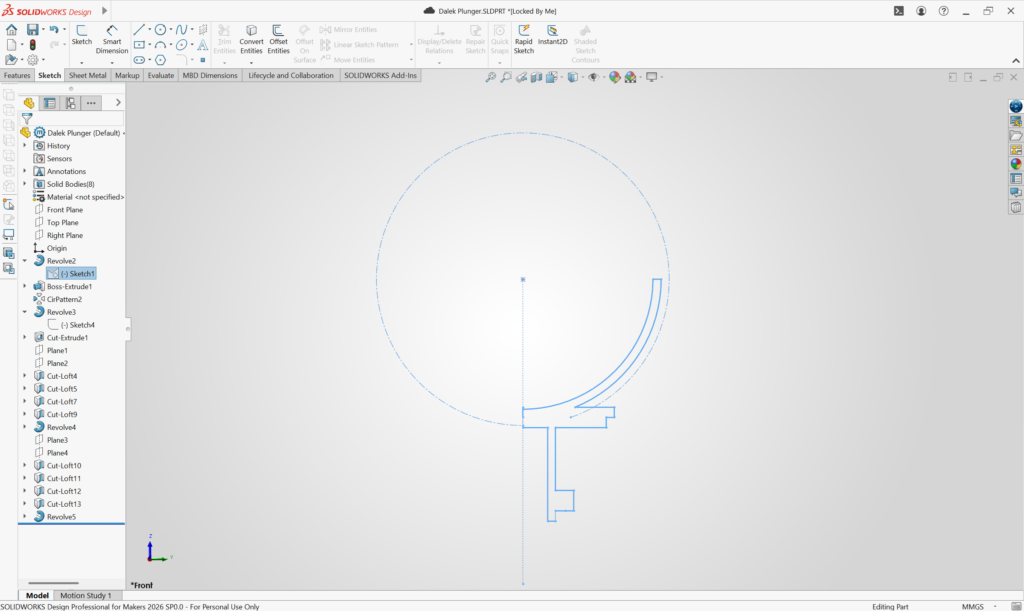This screenshot has height=611, width=1024.
Task: Click Convert Entities in the ribbon
Action: click(251, 38)
